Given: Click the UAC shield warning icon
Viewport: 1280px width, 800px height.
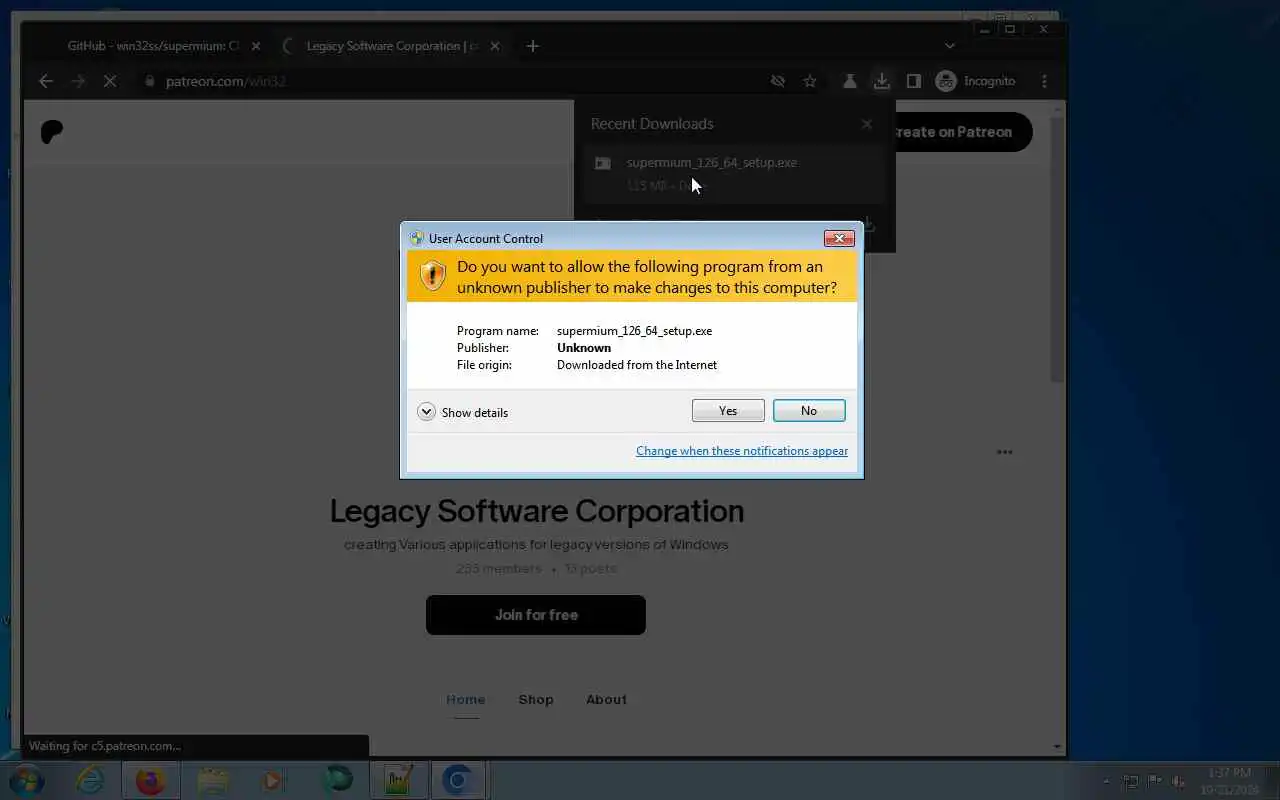Looking at the screenshot, I should pyautogui.click(x=432, y=276).
